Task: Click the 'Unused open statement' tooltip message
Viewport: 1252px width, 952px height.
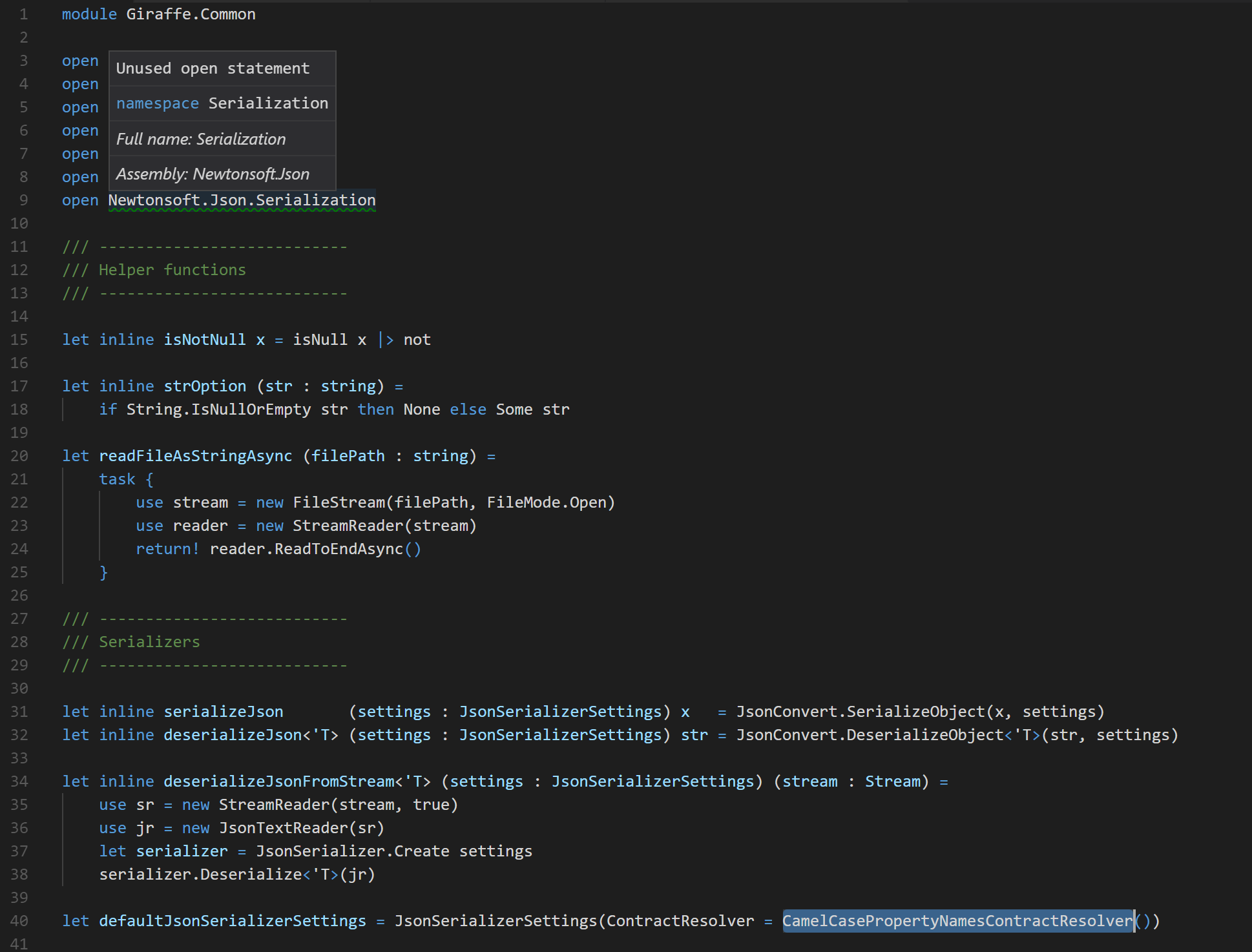Action: pos(213,68)
